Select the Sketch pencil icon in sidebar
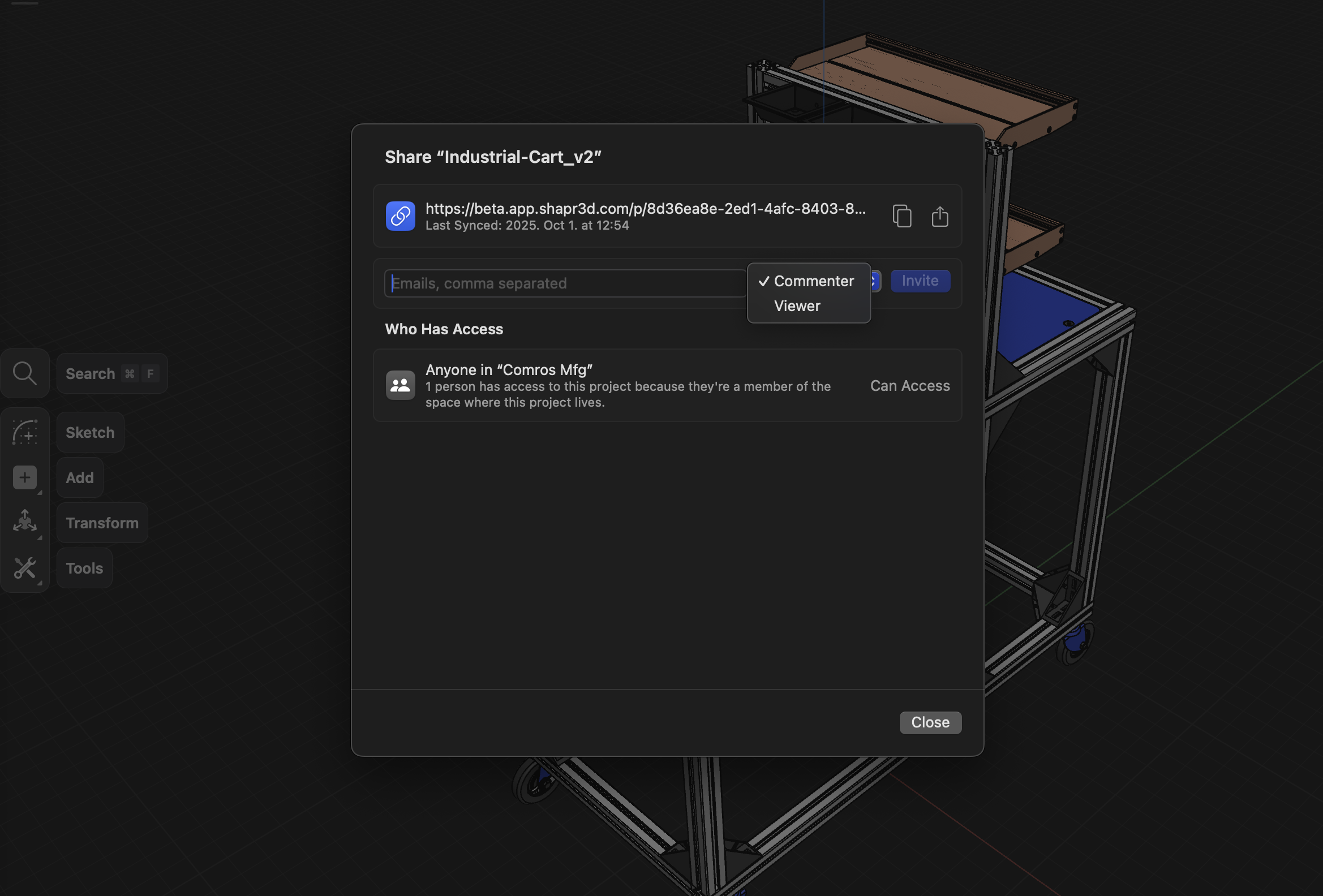 pos(24,432)
